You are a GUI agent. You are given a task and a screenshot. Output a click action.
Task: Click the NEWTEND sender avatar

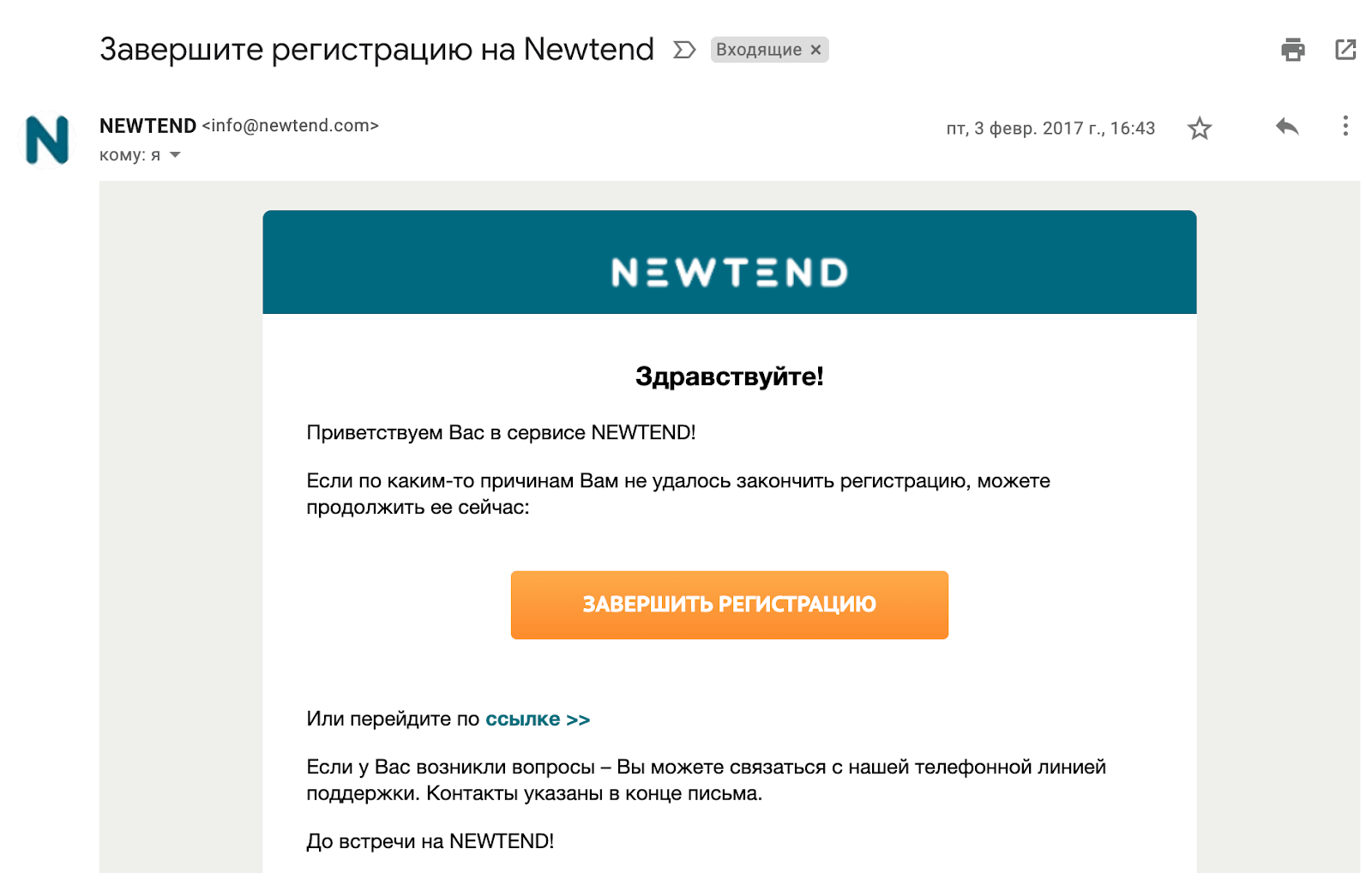pos(46,140)
